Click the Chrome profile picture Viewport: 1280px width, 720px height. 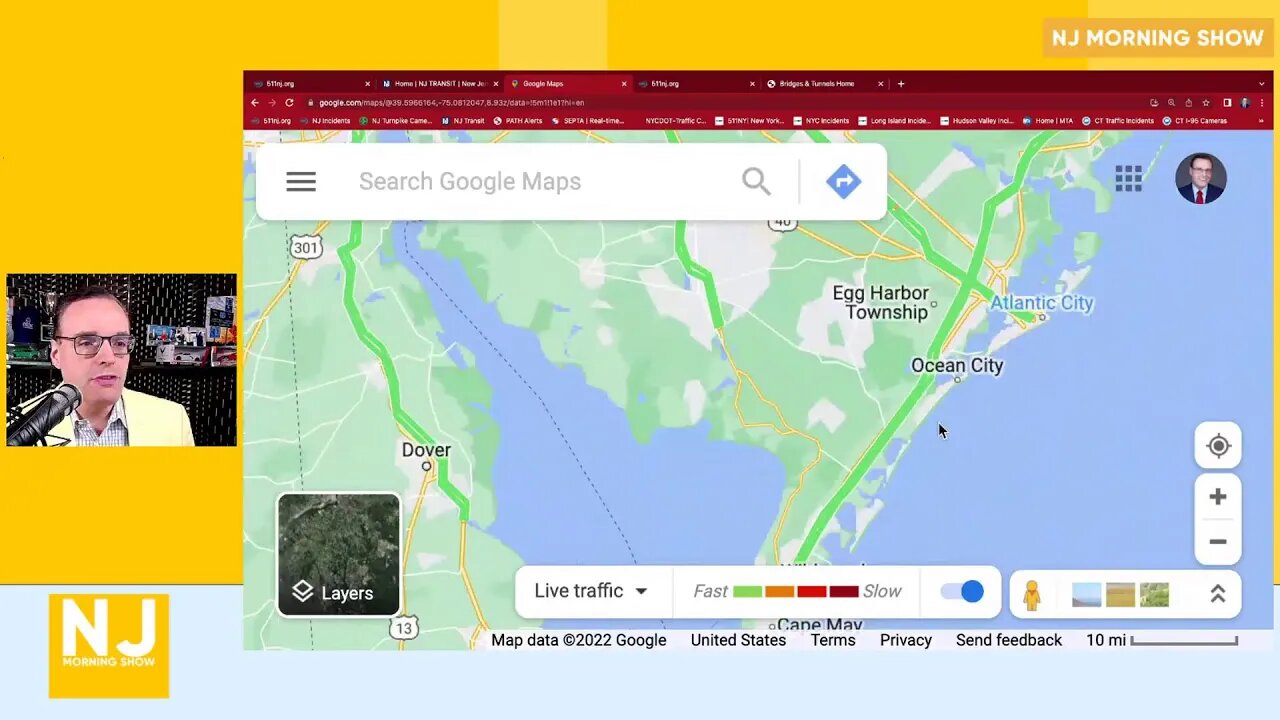coord(1245,102)
